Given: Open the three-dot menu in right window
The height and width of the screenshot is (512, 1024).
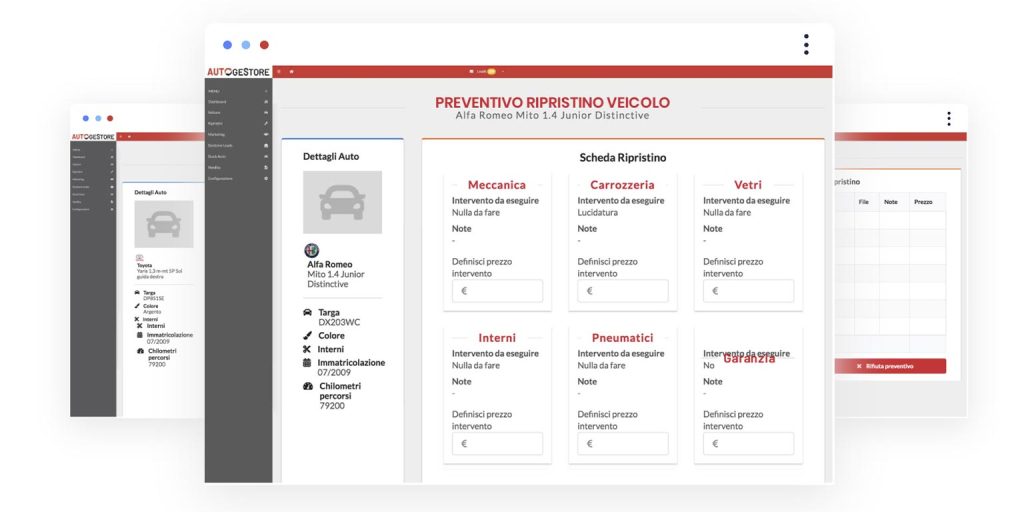Looking at the screenshot, I should coord(948,119).
